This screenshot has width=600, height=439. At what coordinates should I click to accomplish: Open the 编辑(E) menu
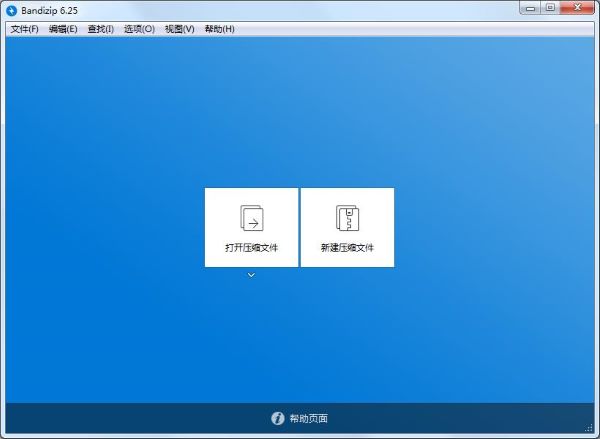[63, 29]
